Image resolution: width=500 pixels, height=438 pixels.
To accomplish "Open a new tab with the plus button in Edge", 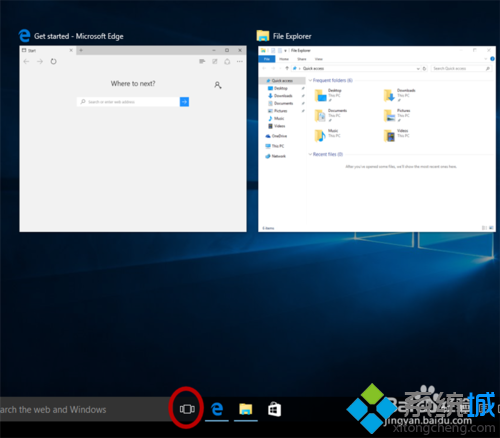I will point(81,50).
